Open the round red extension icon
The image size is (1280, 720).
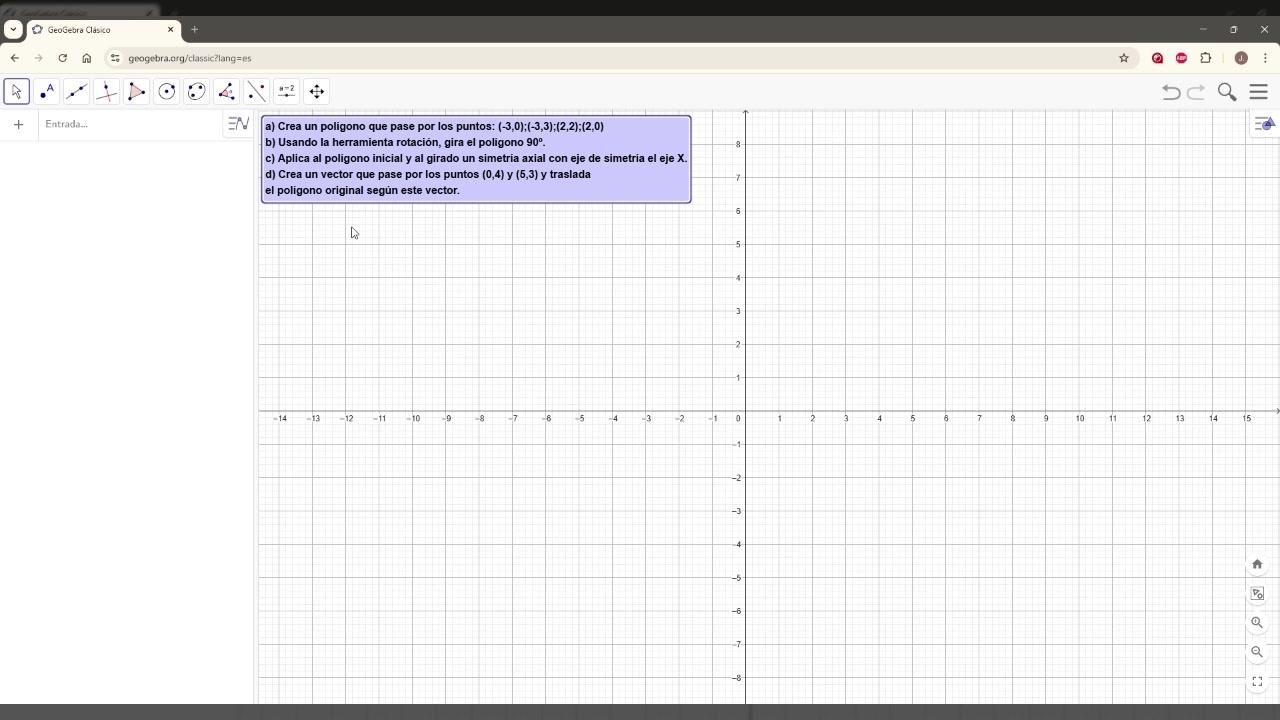coord(1157,58)
